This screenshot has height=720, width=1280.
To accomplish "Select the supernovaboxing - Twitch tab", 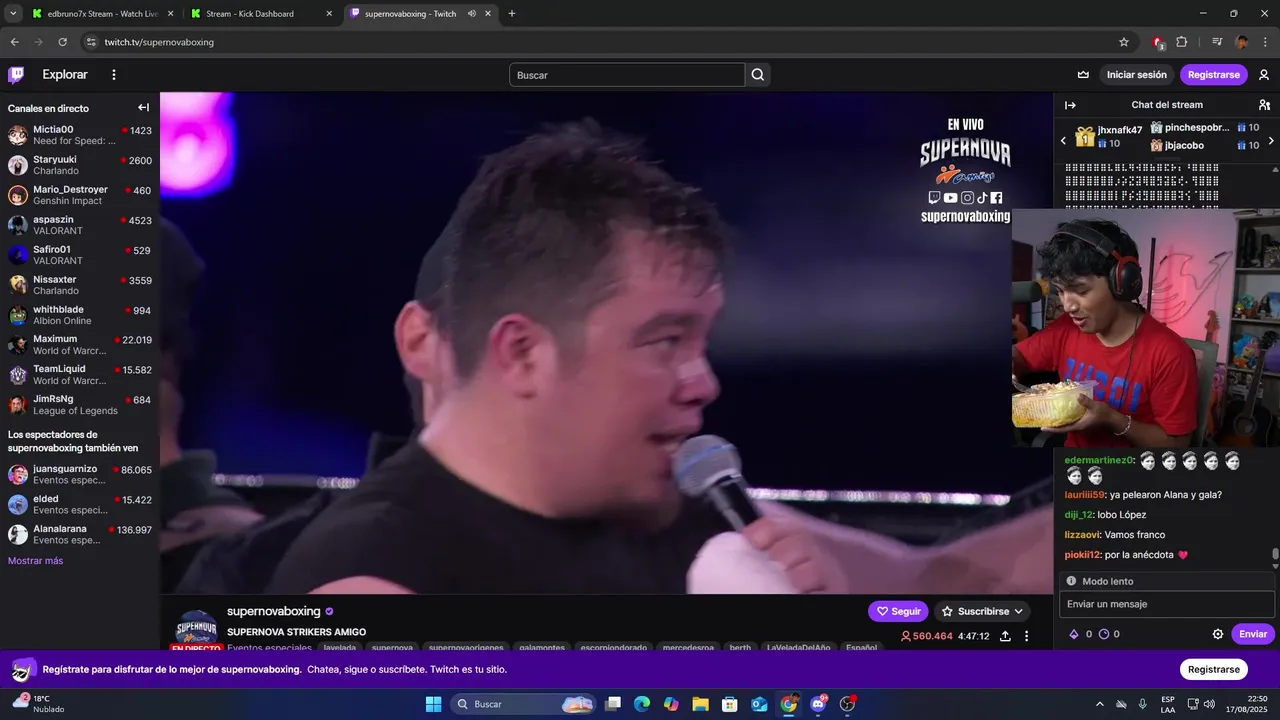I will (x=420, y=14).
